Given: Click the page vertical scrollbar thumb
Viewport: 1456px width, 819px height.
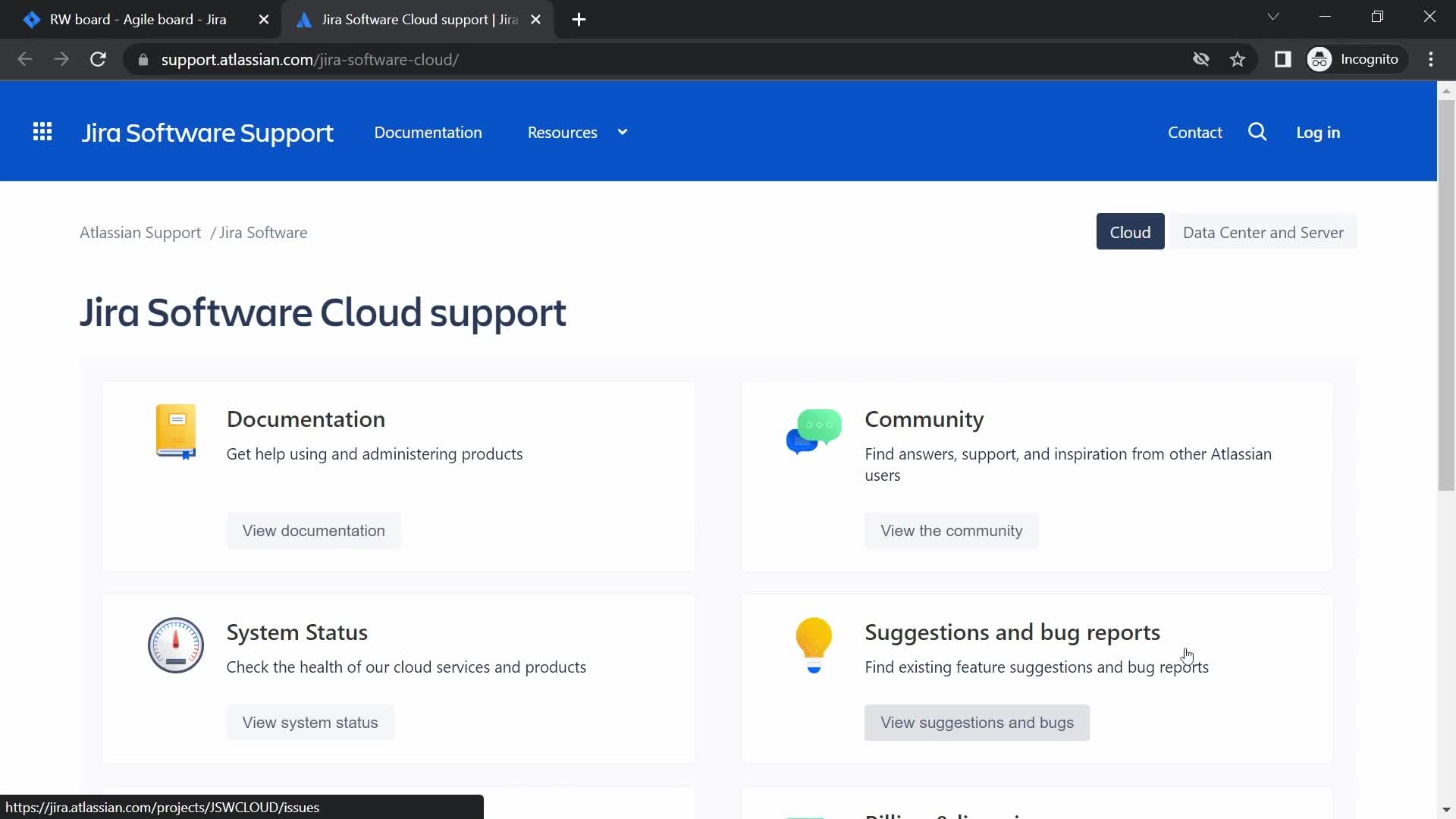Looking at the screenshot, I should coord(1446,296).
